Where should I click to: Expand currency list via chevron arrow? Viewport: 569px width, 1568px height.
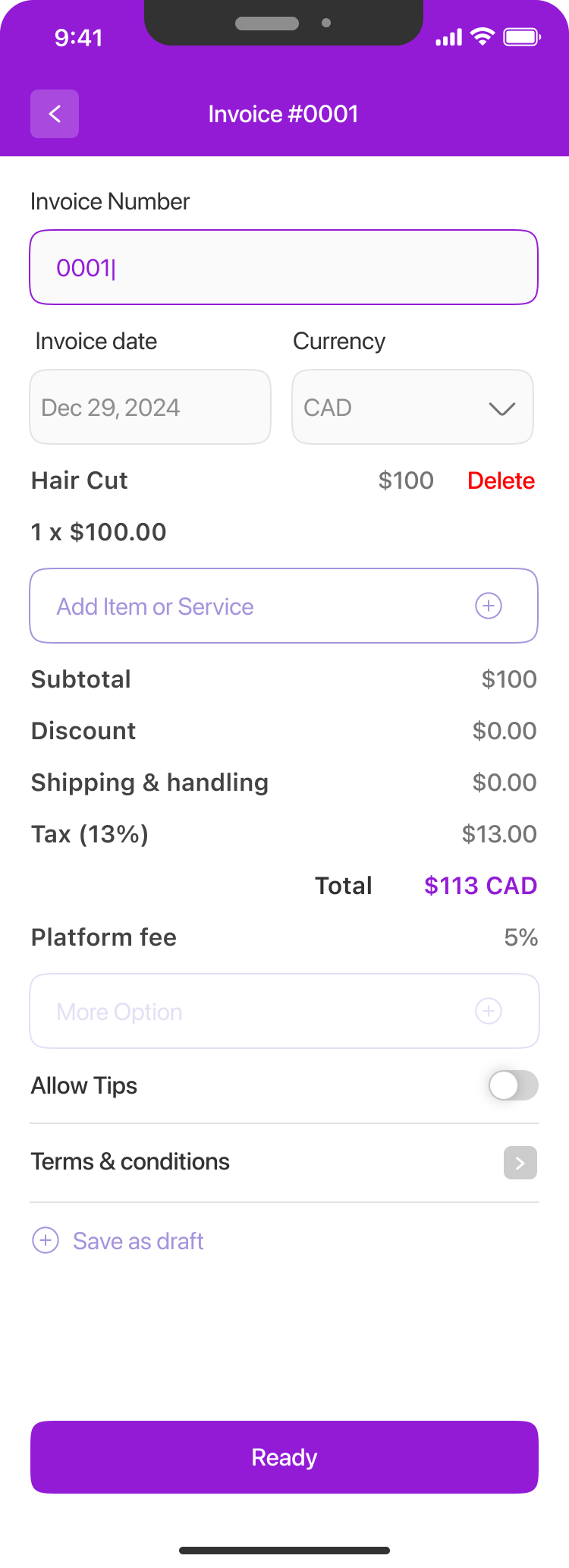(x=502, y=408)
